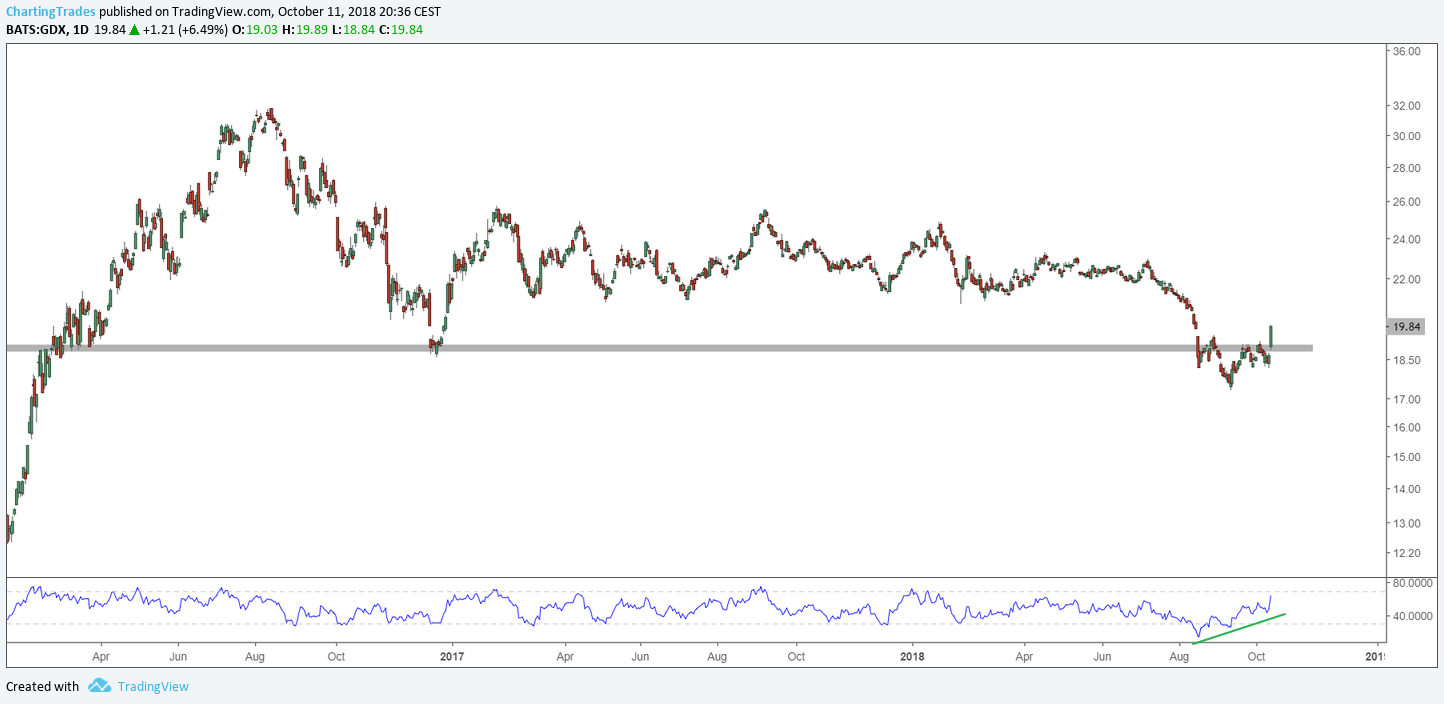Click the TradingView cloud logo icon

(99, 686)
